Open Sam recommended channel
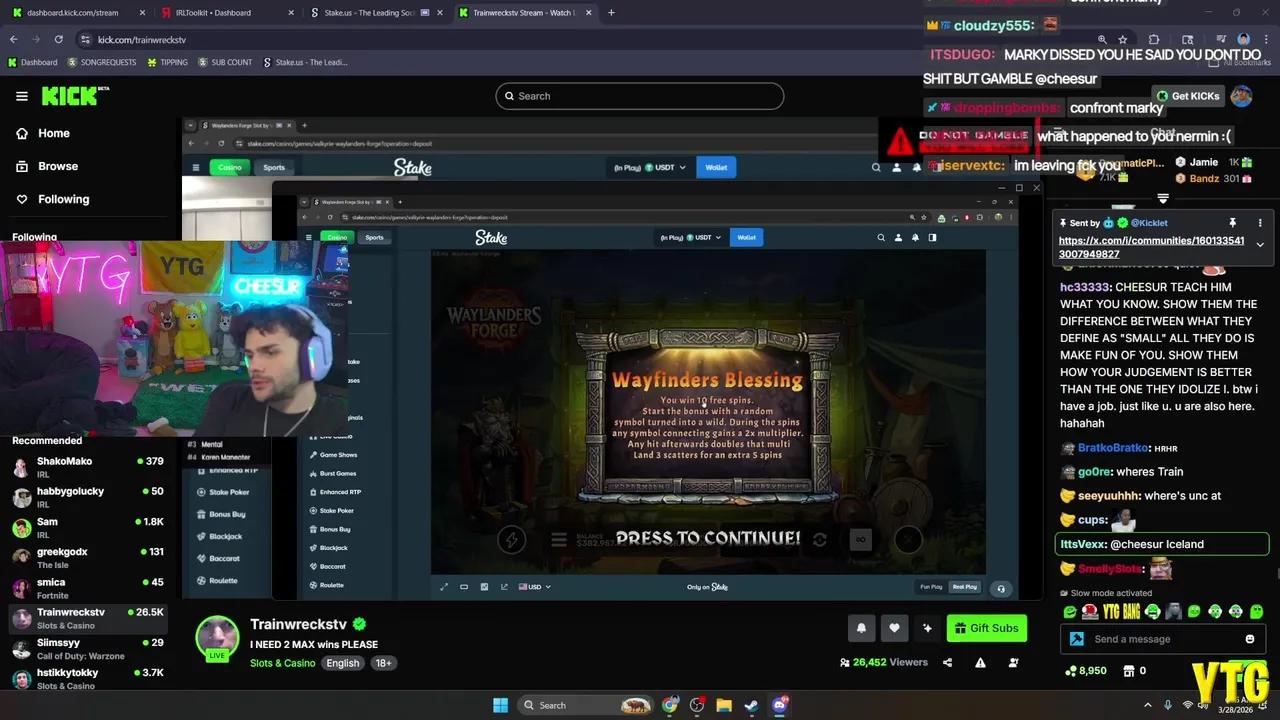 click(88, 527)
